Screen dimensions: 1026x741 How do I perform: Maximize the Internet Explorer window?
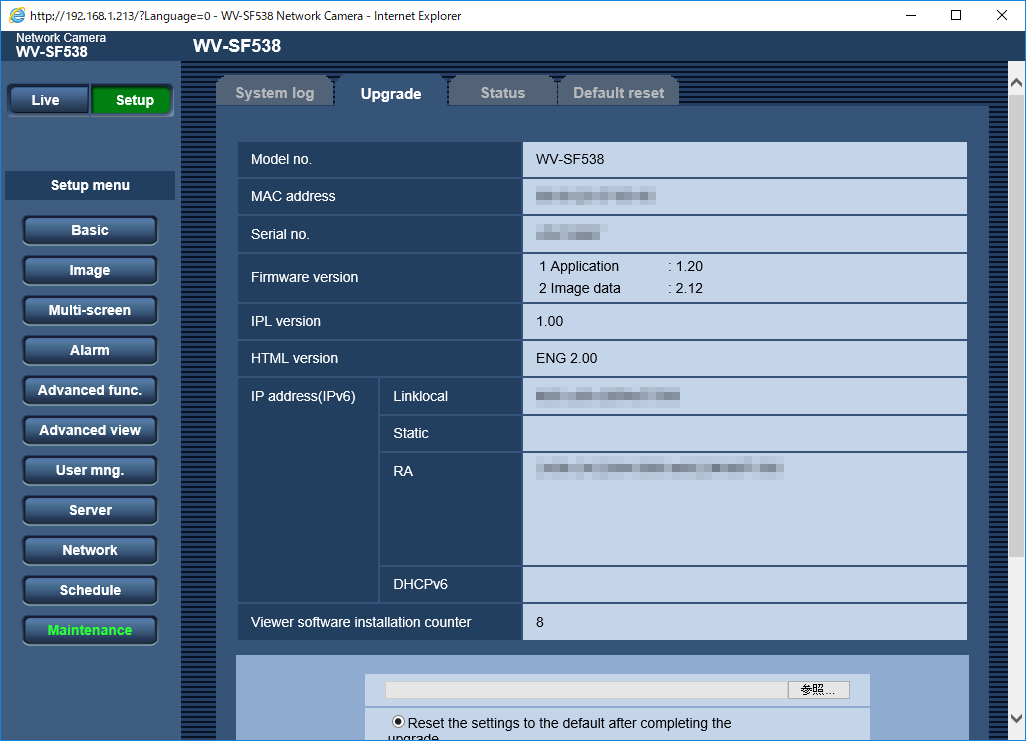[x=956, y=15]
